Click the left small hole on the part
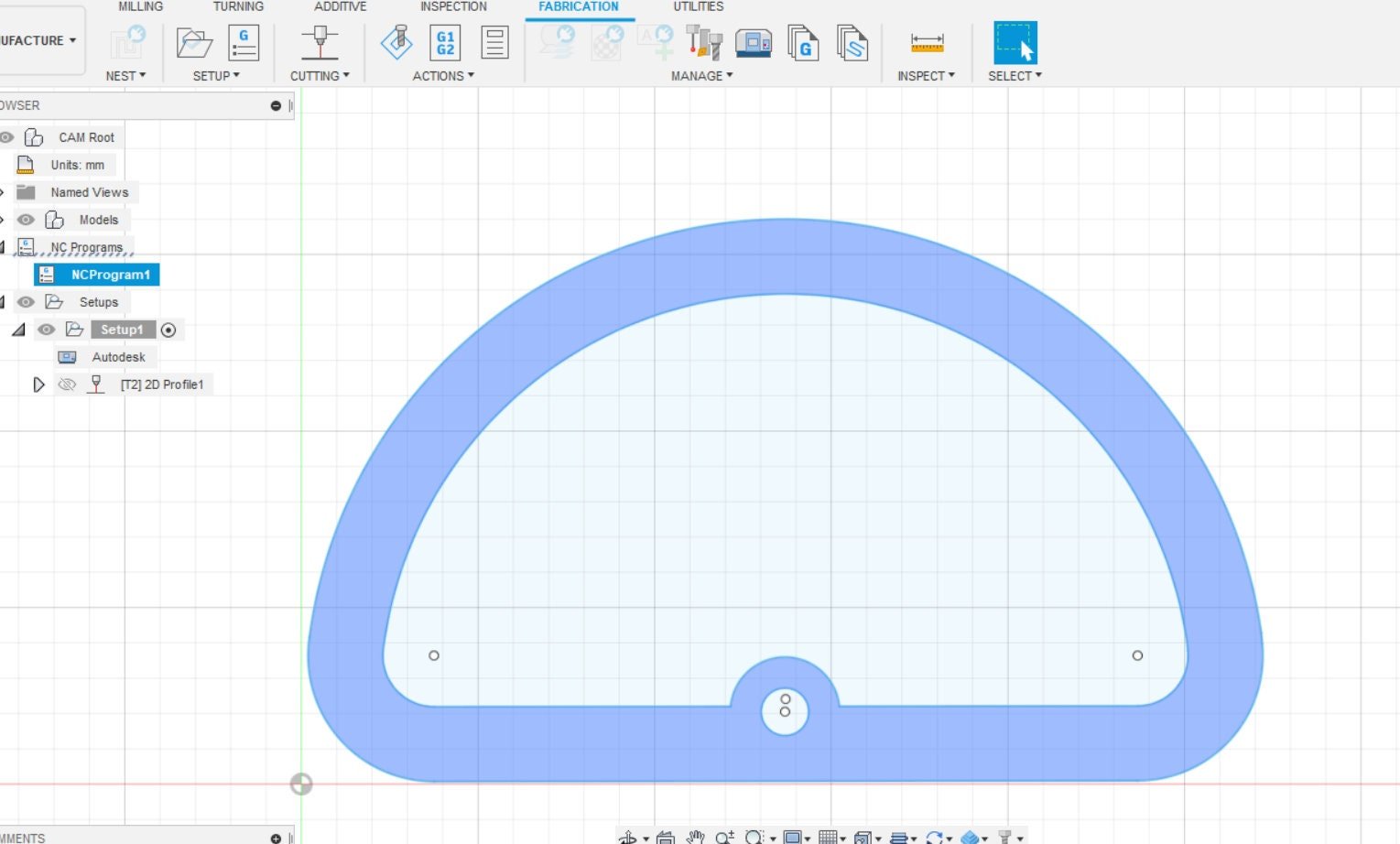 (434, 655)
